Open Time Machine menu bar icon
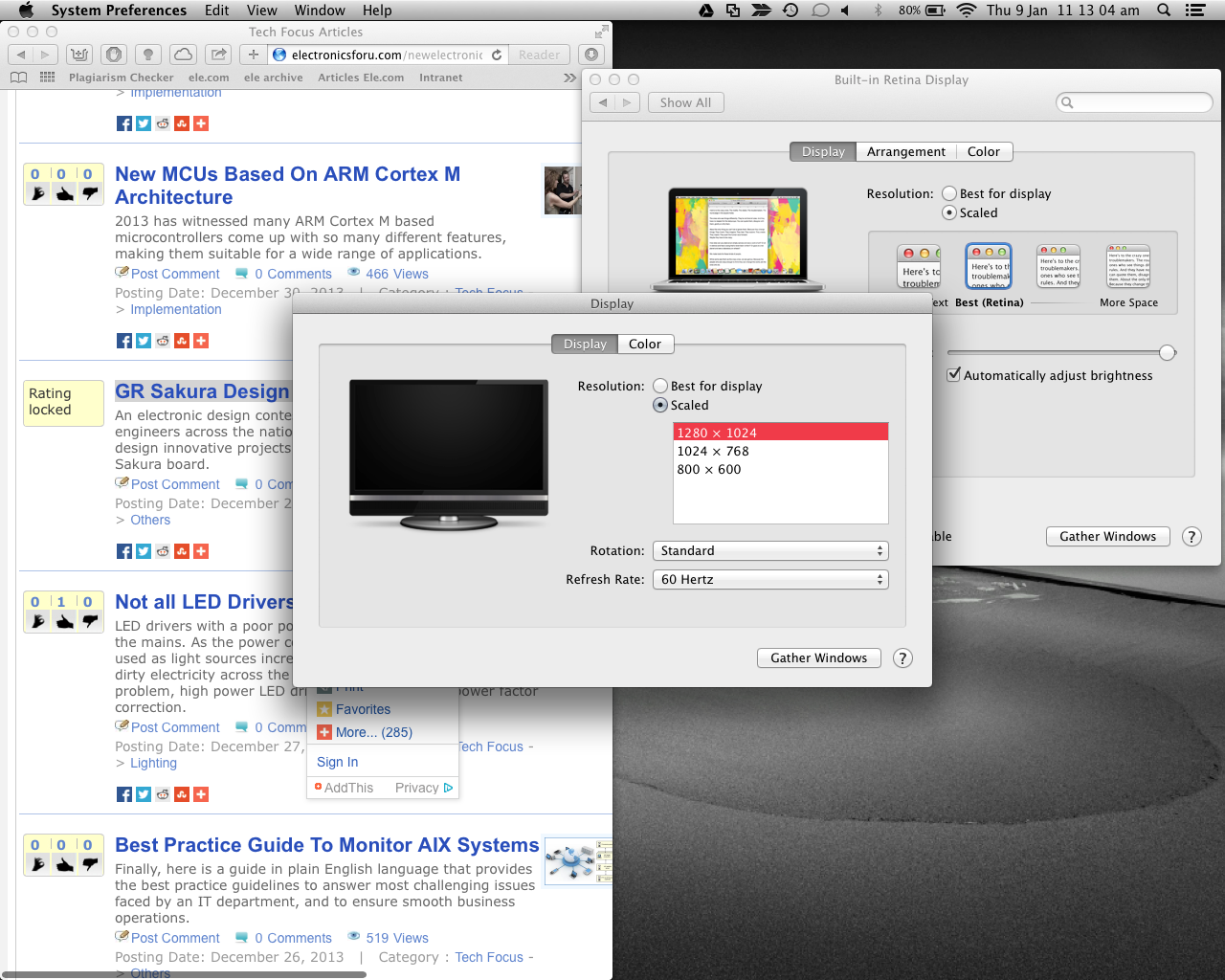 point(791,11)
